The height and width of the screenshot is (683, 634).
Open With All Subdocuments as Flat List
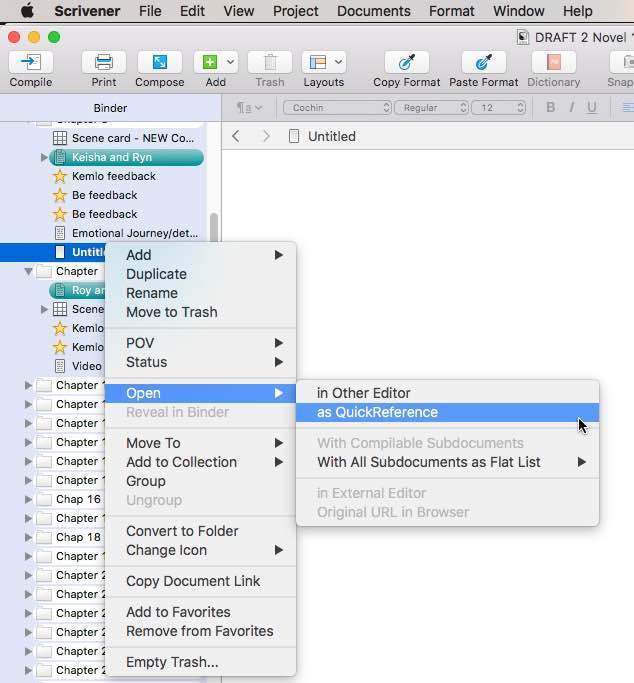[448, 462]
